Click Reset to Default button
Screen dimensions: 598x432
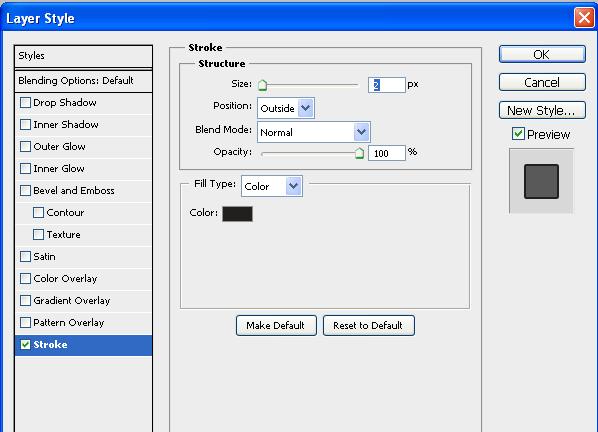(368, 326)
